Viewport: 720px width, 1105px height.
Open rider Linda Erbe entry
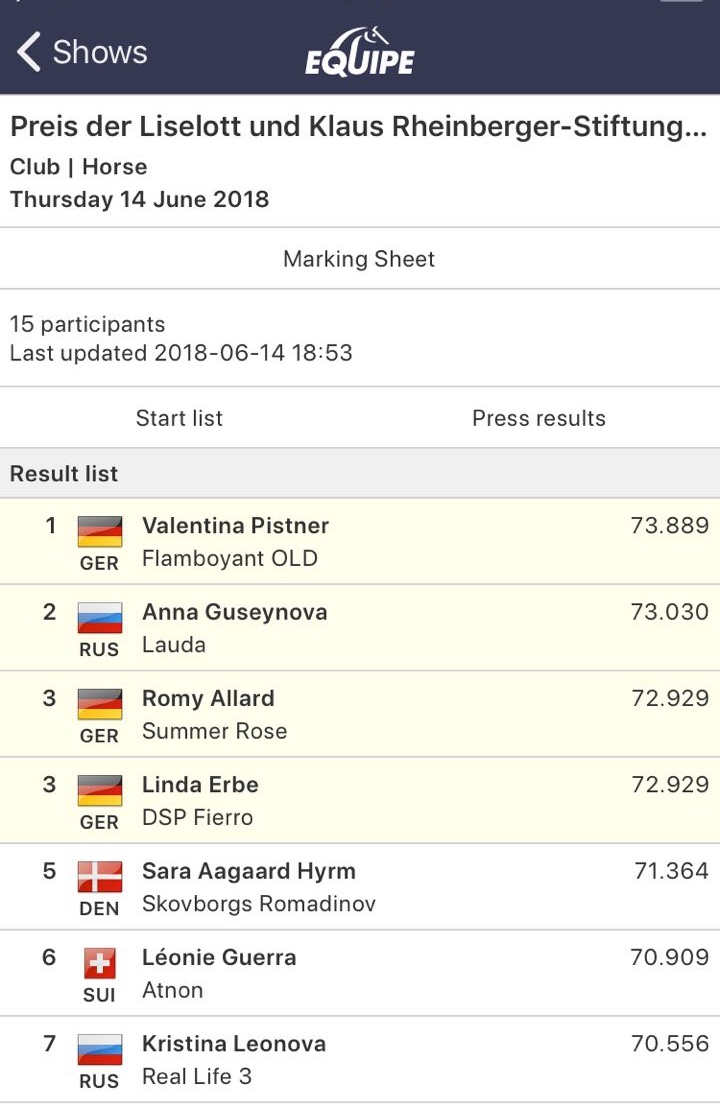point(200,785)
